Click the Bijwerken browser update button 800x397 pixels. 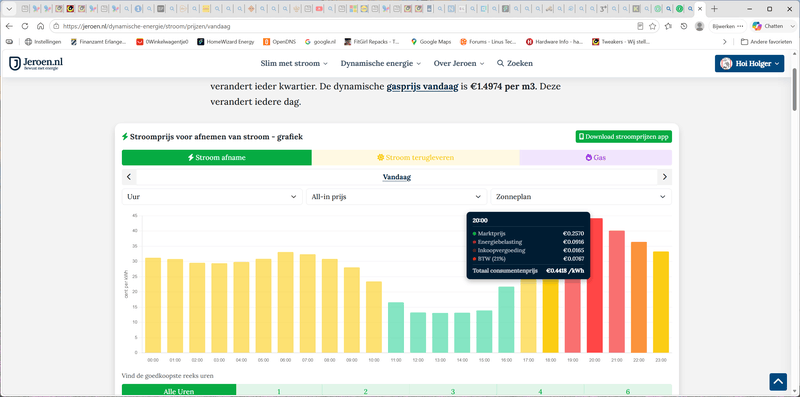click(x=728, y=26)
